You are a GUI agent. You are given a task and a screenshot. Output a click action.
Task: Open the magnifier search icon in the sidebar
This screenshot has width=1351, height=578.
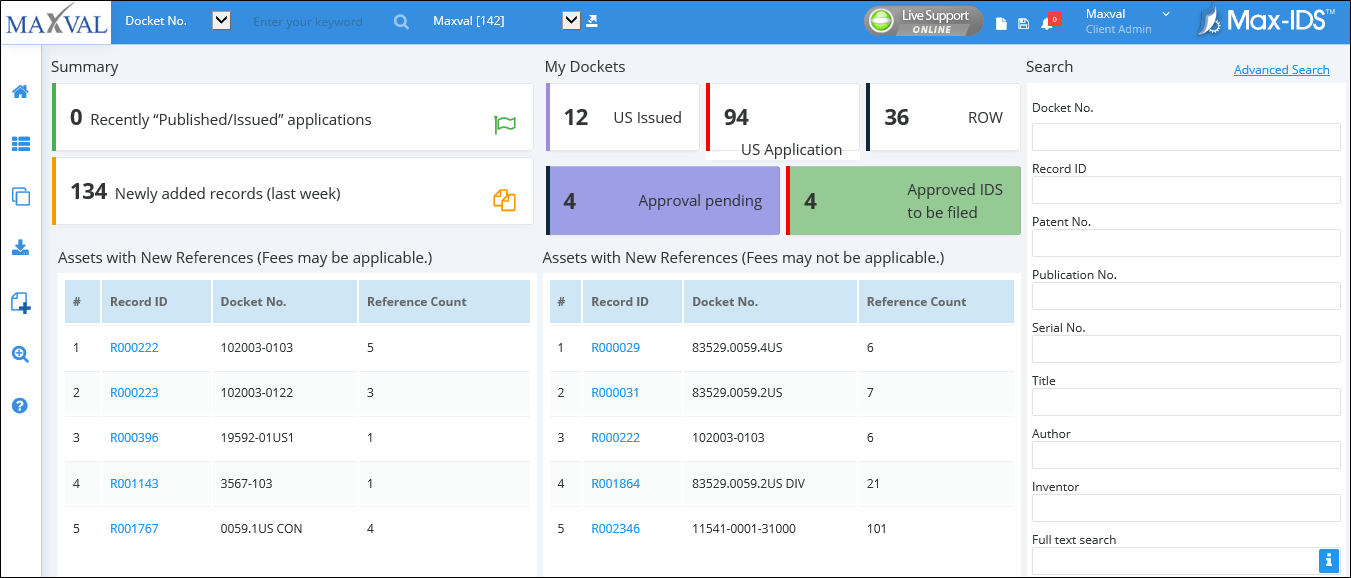click(20, 354)
